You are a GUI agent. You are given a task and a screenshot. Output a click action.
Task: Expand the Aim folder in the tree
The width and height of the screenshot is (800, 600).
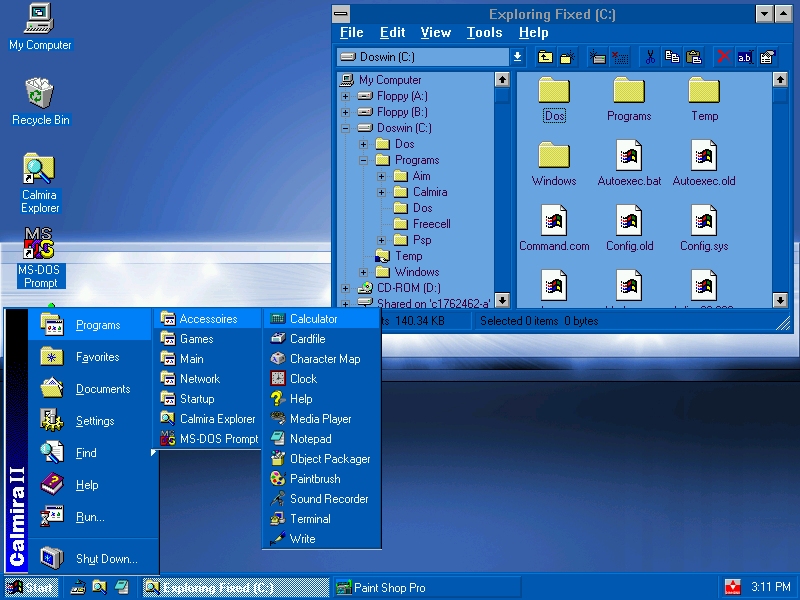point(382,176)
